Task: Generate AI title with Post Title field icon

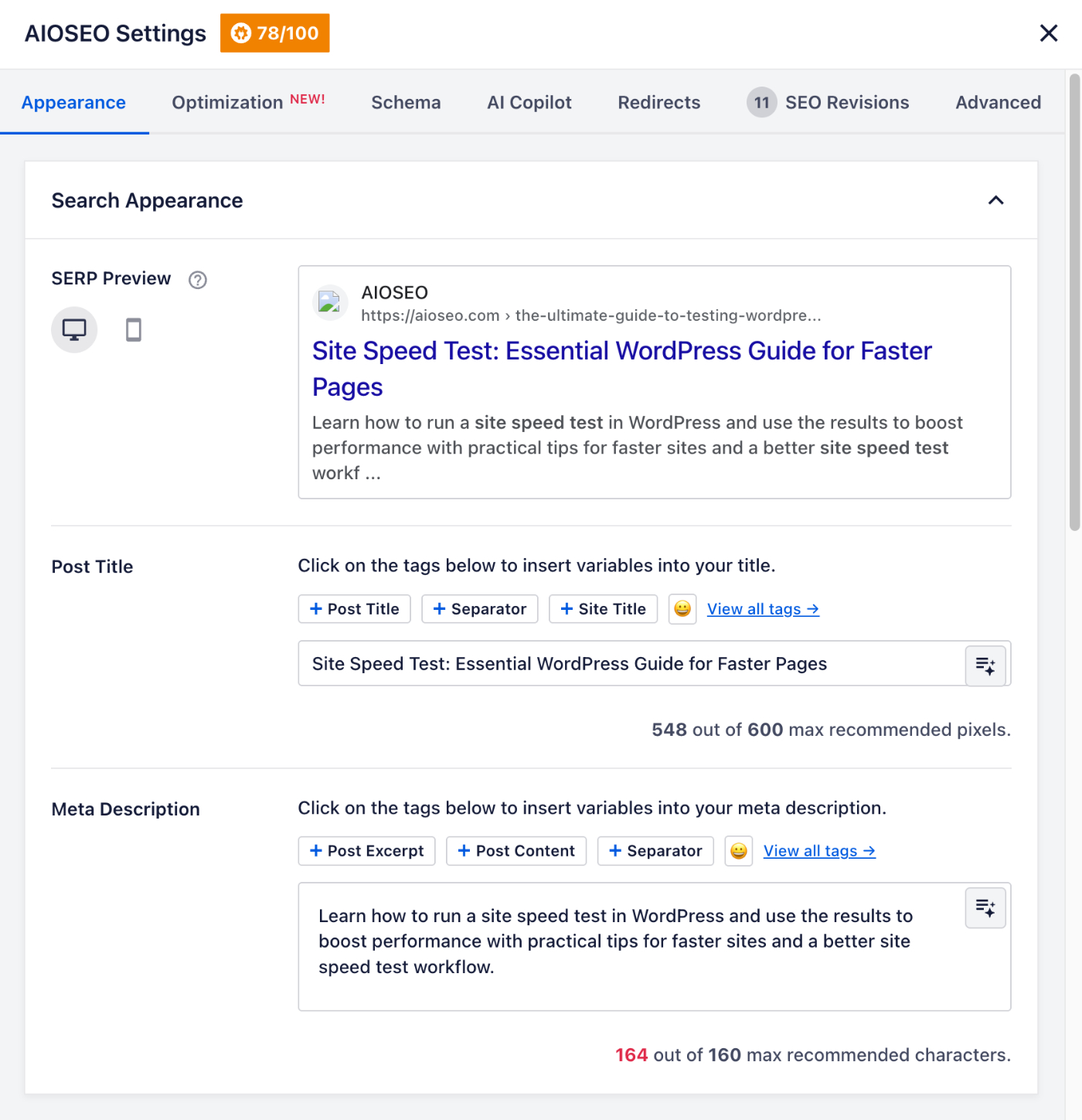Action: coord(985,666)
